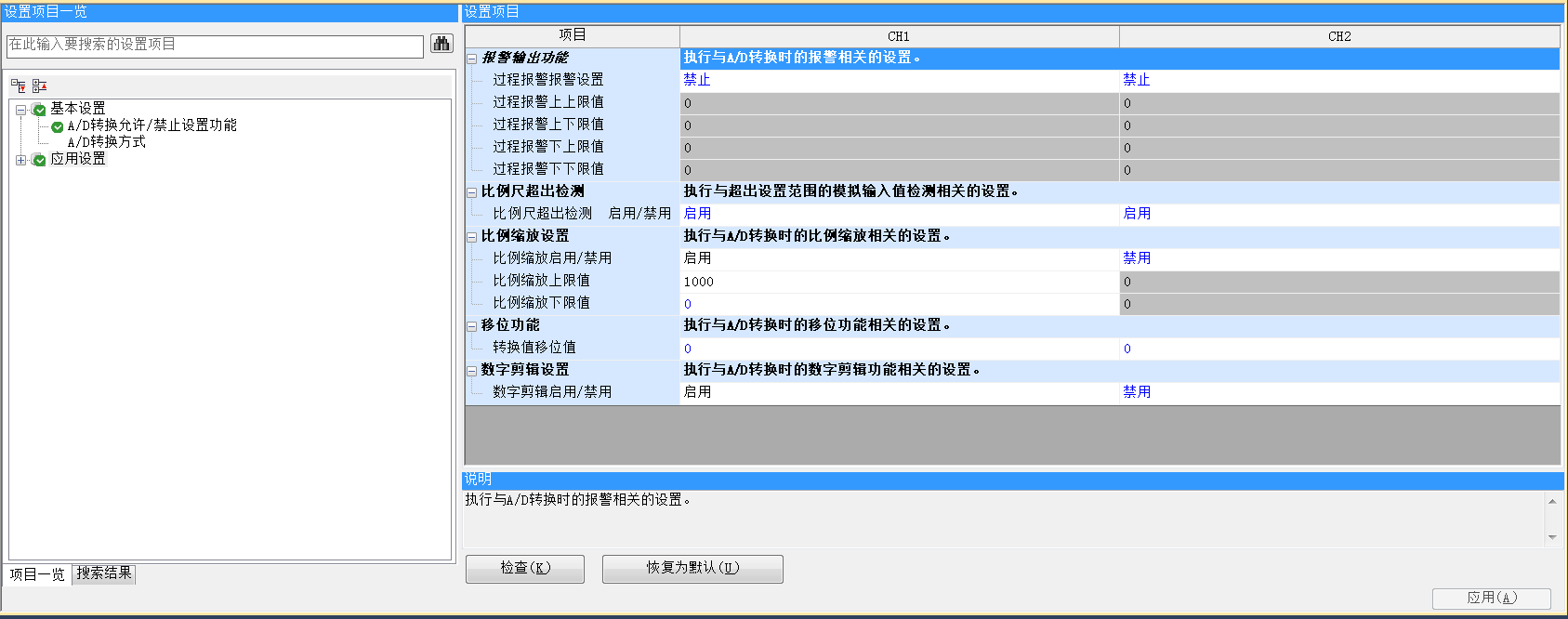Click the description panel scroll down arrow
1568x619 pixels.
tap(1551, 537)
